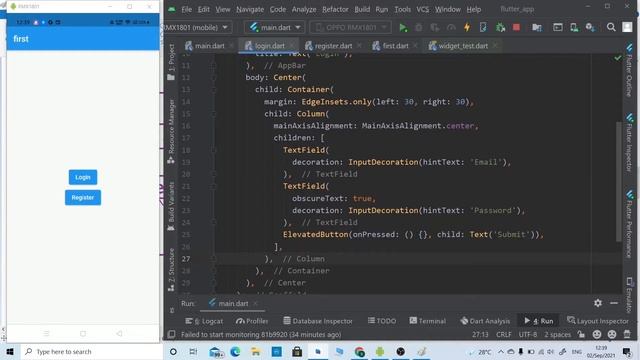
Task: Open the TODO tool window
Action: (x=382, y=321)
